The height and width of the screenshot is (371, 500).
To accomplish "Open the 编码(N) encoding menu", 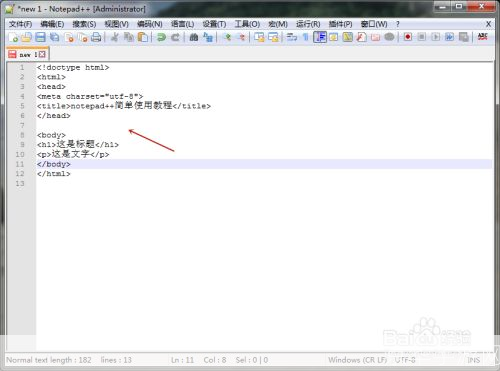I will tap(150, 24).
